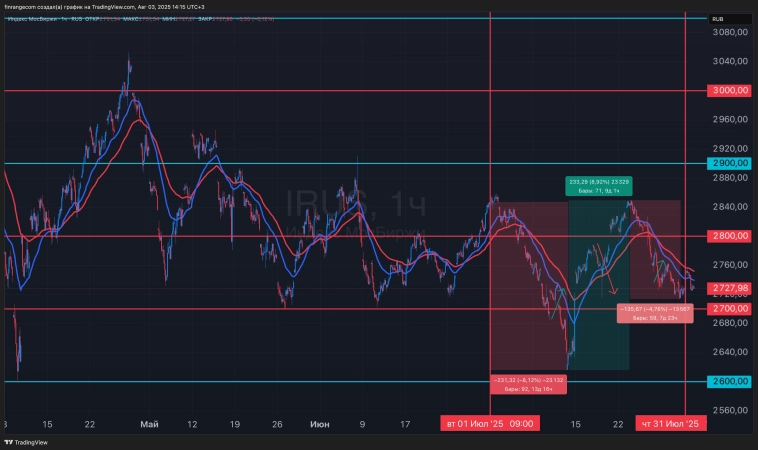Click the current price tag 2727,98

click(731, 288)
